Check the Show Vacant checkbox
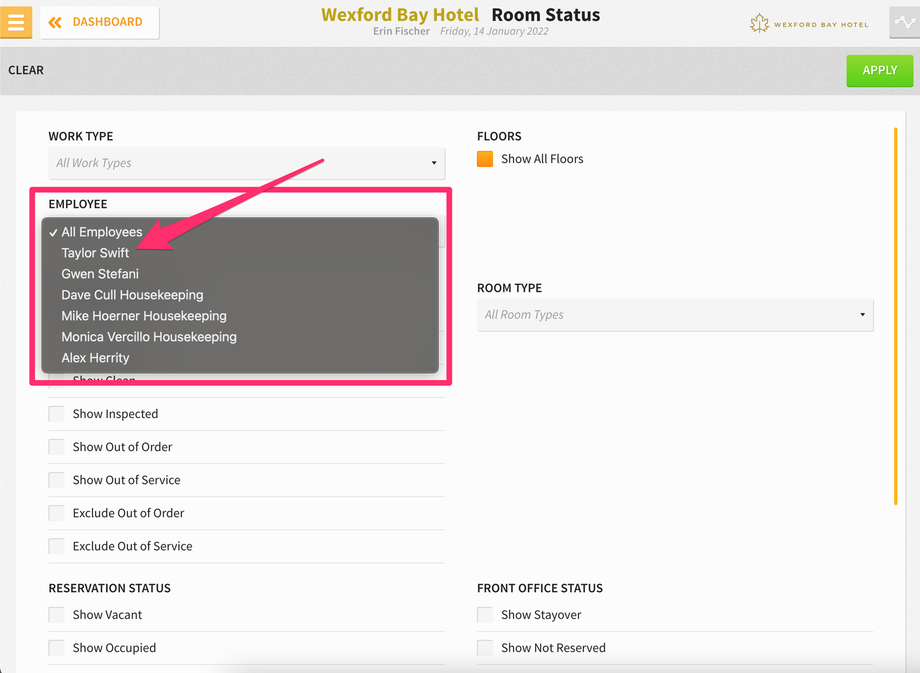Viewport: 920px width, 673px height. 56,615
